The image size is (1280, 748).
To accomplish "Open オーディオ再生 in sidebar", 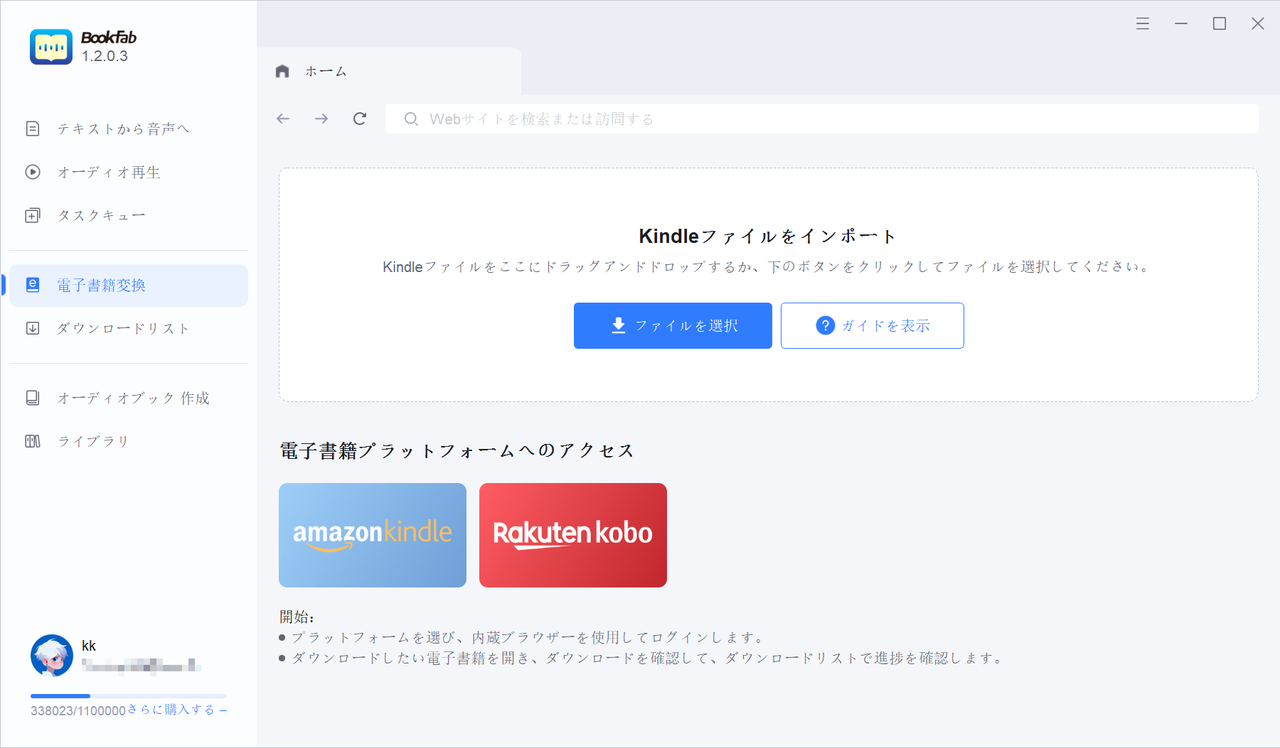I will 128,172.
